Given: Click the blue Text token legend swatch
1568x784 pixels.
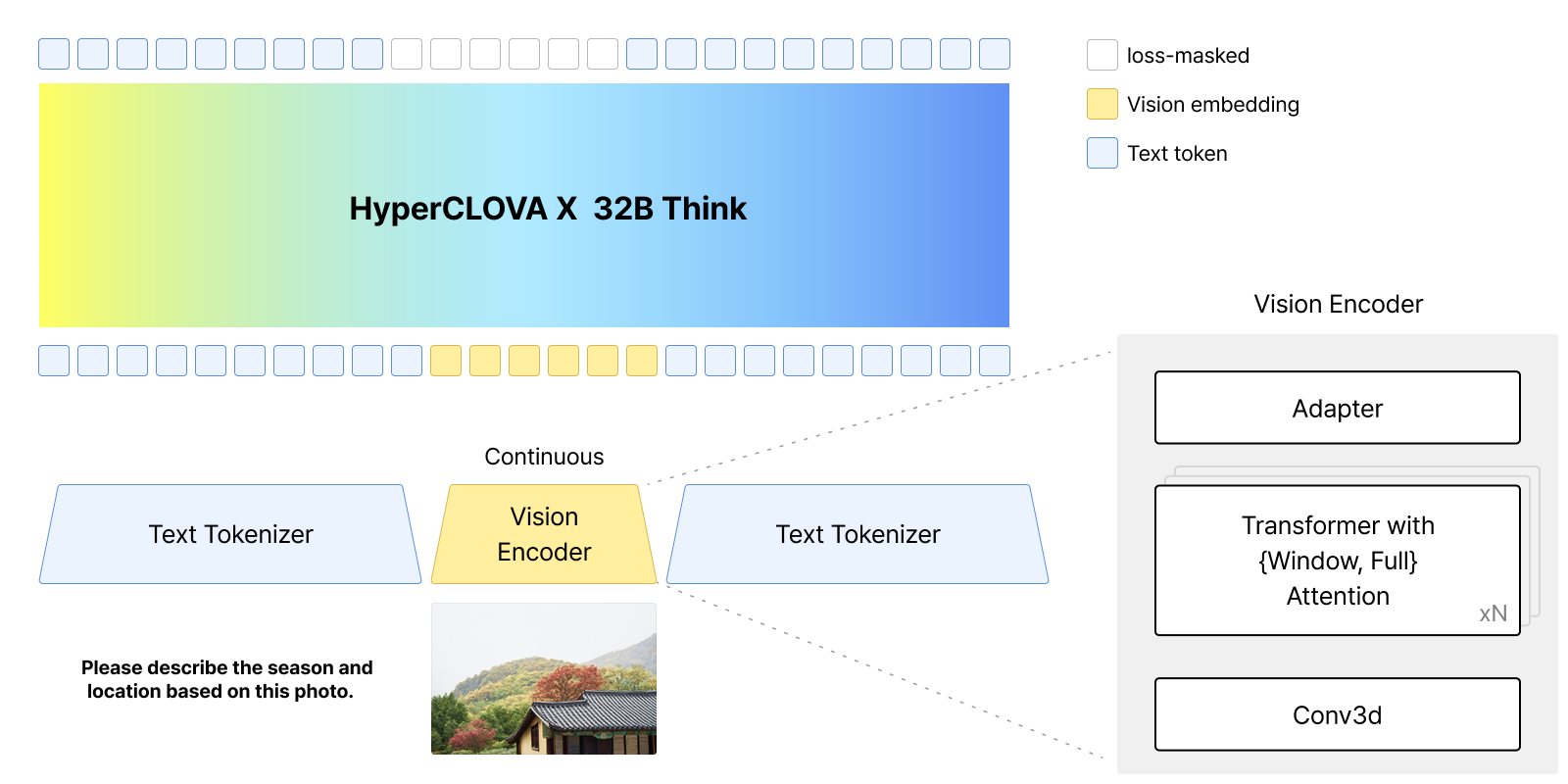Looking at the screenshot, I should (1102, 153).
